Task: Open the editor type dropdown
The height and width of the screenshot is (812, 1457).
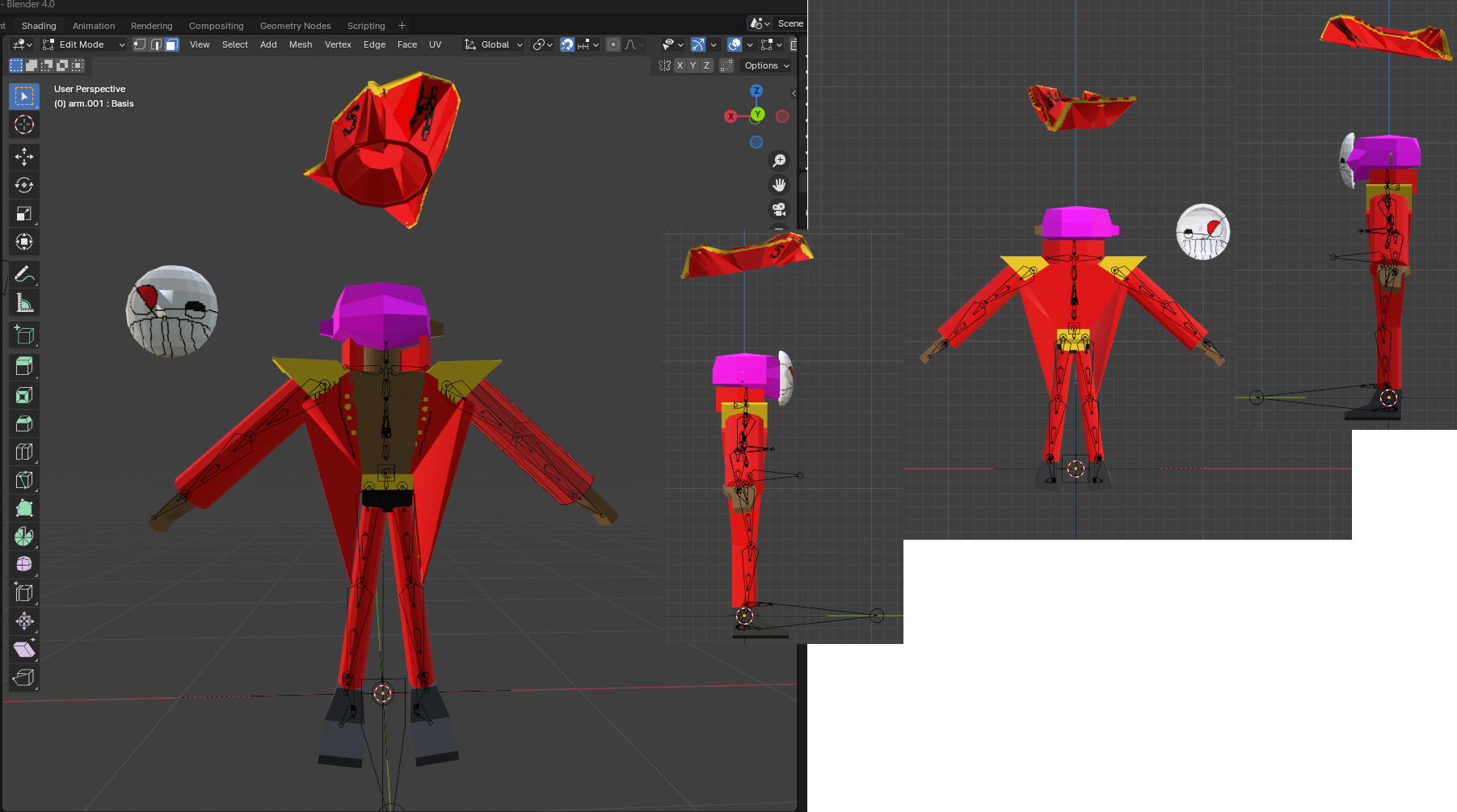Action: [x=22, y=44]
